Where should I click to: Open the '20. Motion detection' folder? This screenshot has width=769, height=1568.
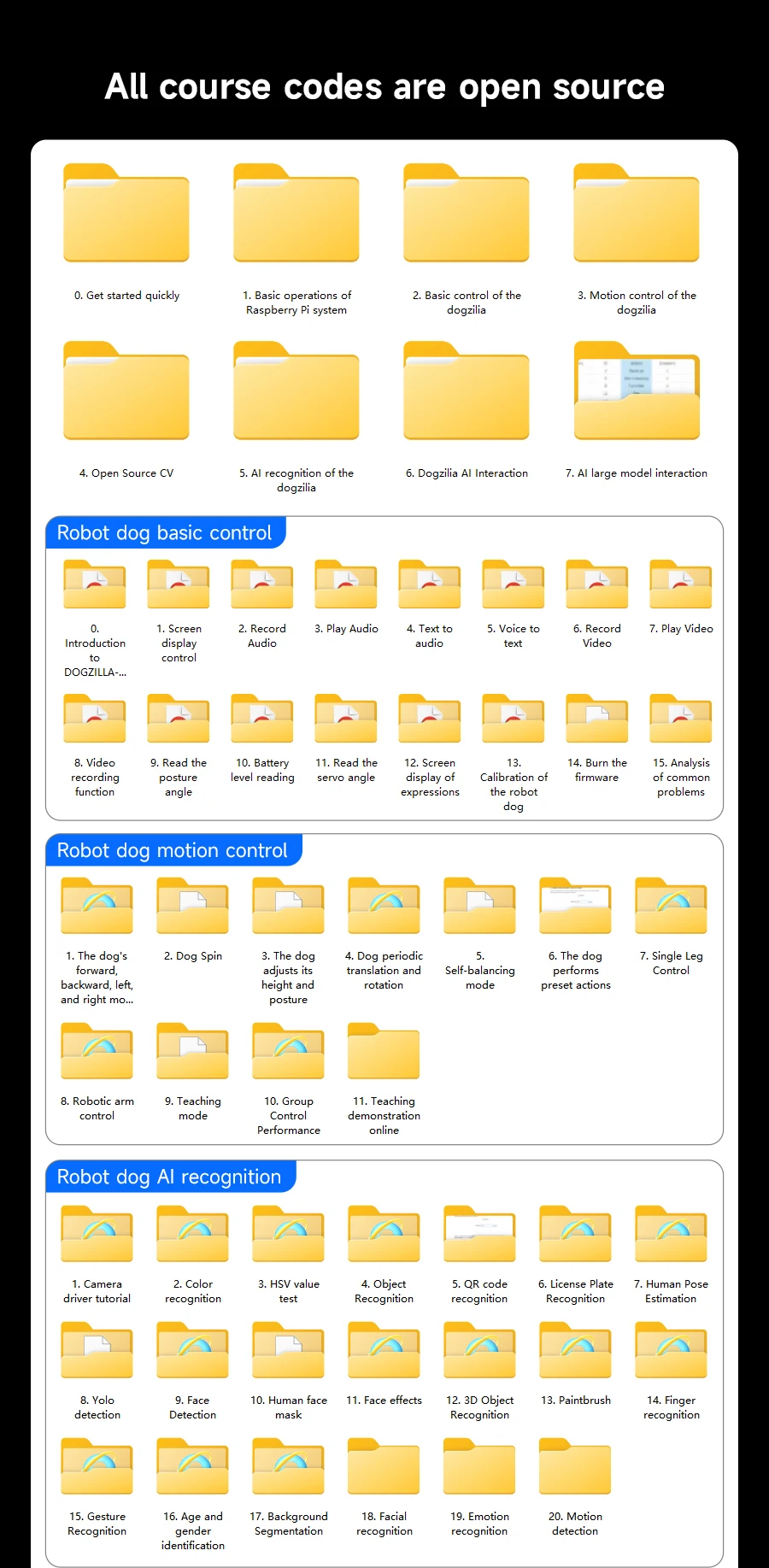point(576,1467)
